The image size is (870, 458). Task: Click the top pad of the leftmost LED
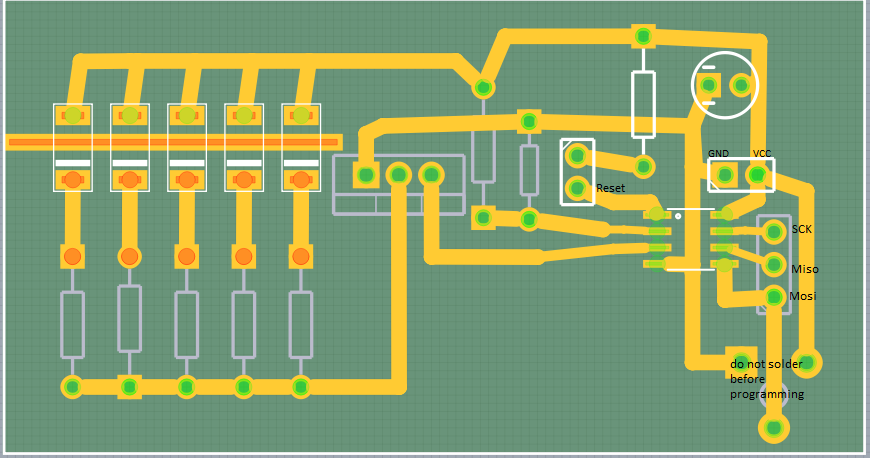coord(73,115)
